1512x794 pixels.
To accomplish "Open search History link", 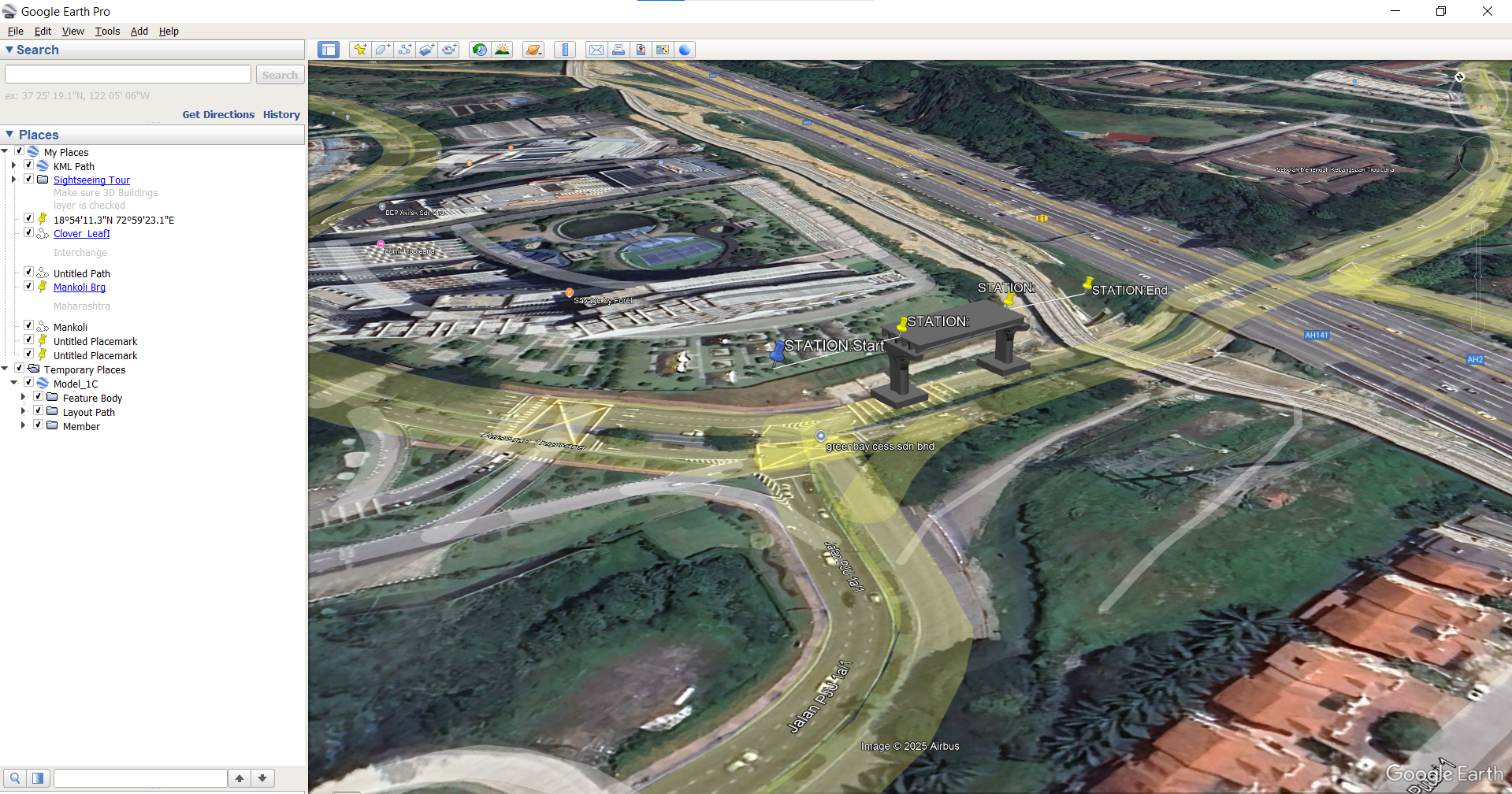I will [281, 114].
